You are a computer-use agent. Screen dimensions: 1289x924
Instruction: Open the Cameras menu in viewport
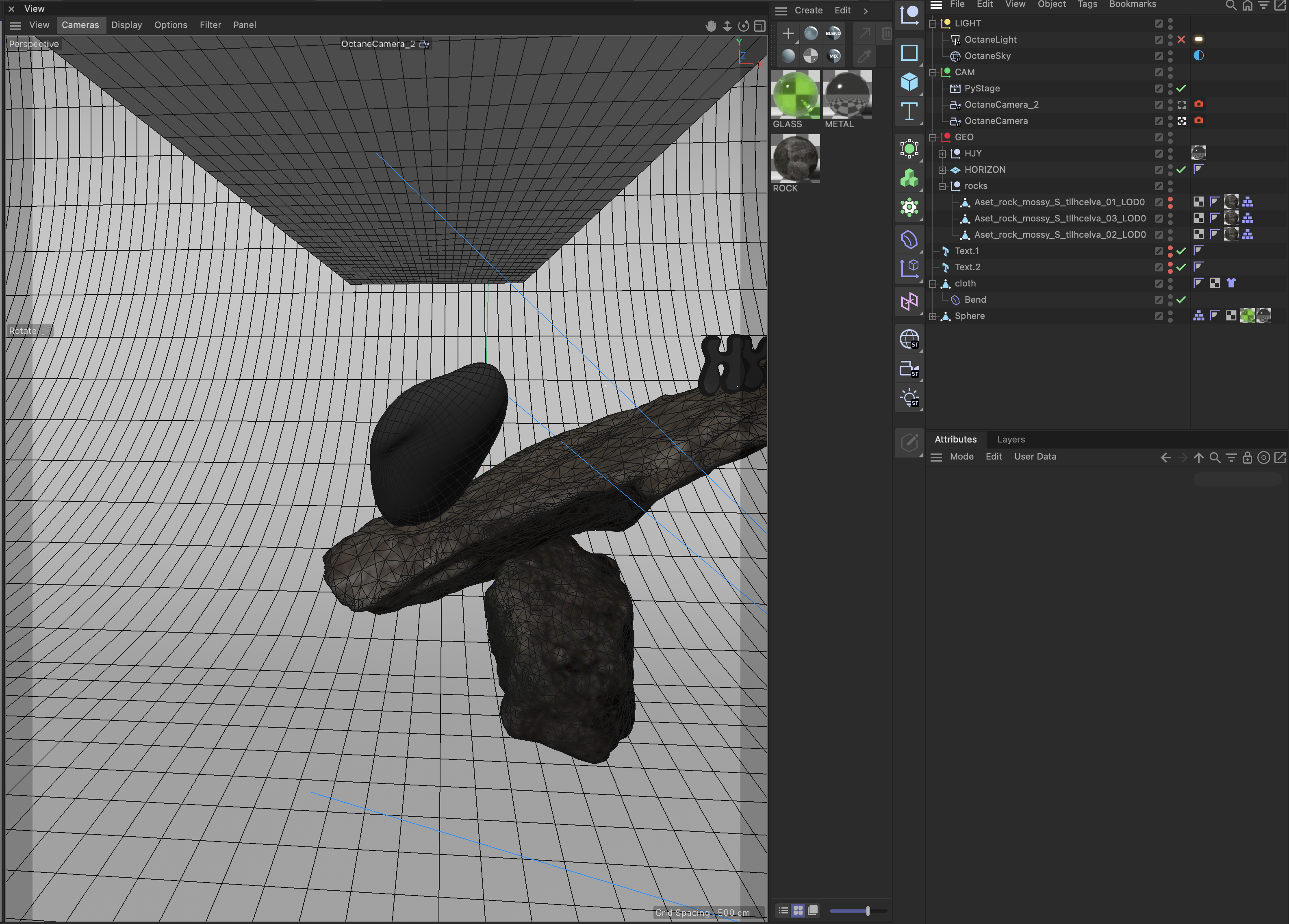pos(80,25)
